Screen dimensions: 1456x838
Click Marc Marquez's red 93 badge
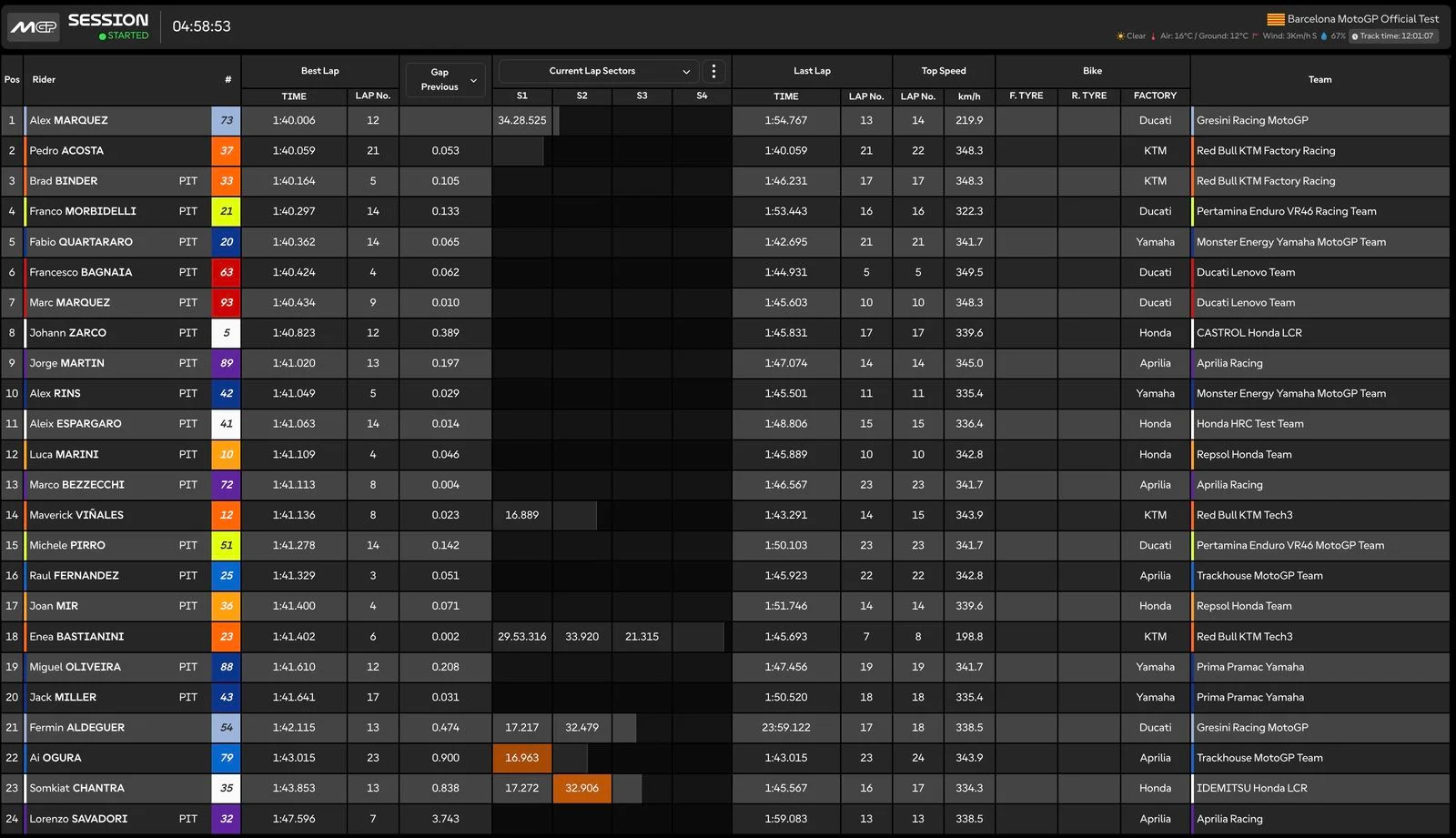pos(226,302)
